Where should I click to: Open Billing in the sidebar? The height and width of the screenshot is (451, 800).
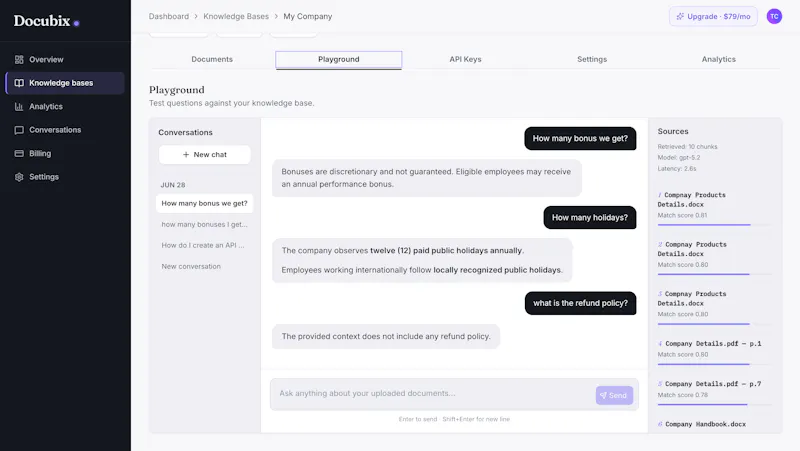(x=65, y=154)
